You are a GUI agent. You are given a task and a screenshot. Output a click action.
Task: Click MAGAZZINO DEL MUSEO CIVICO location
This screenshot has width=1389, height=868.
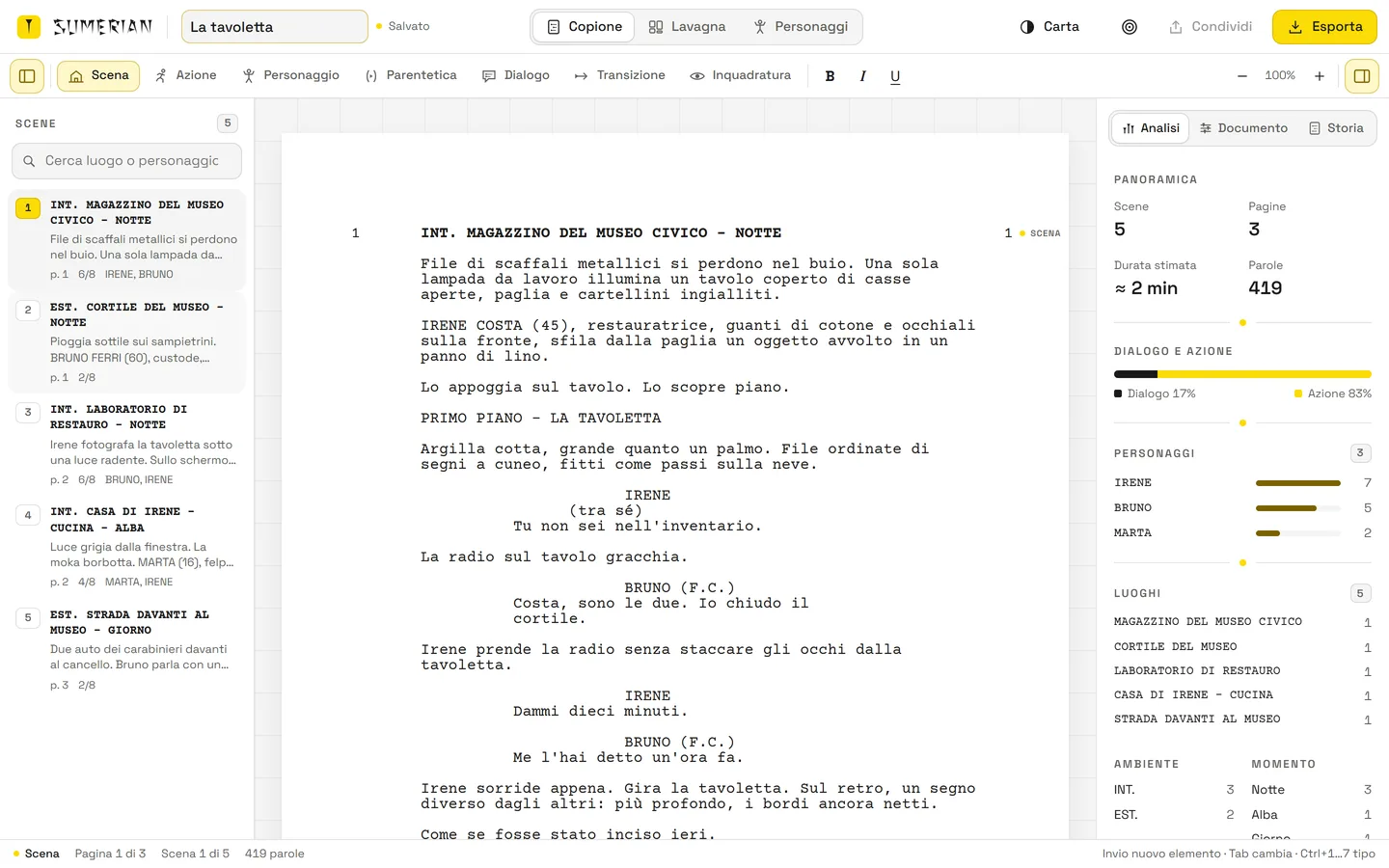point(1242,622)
